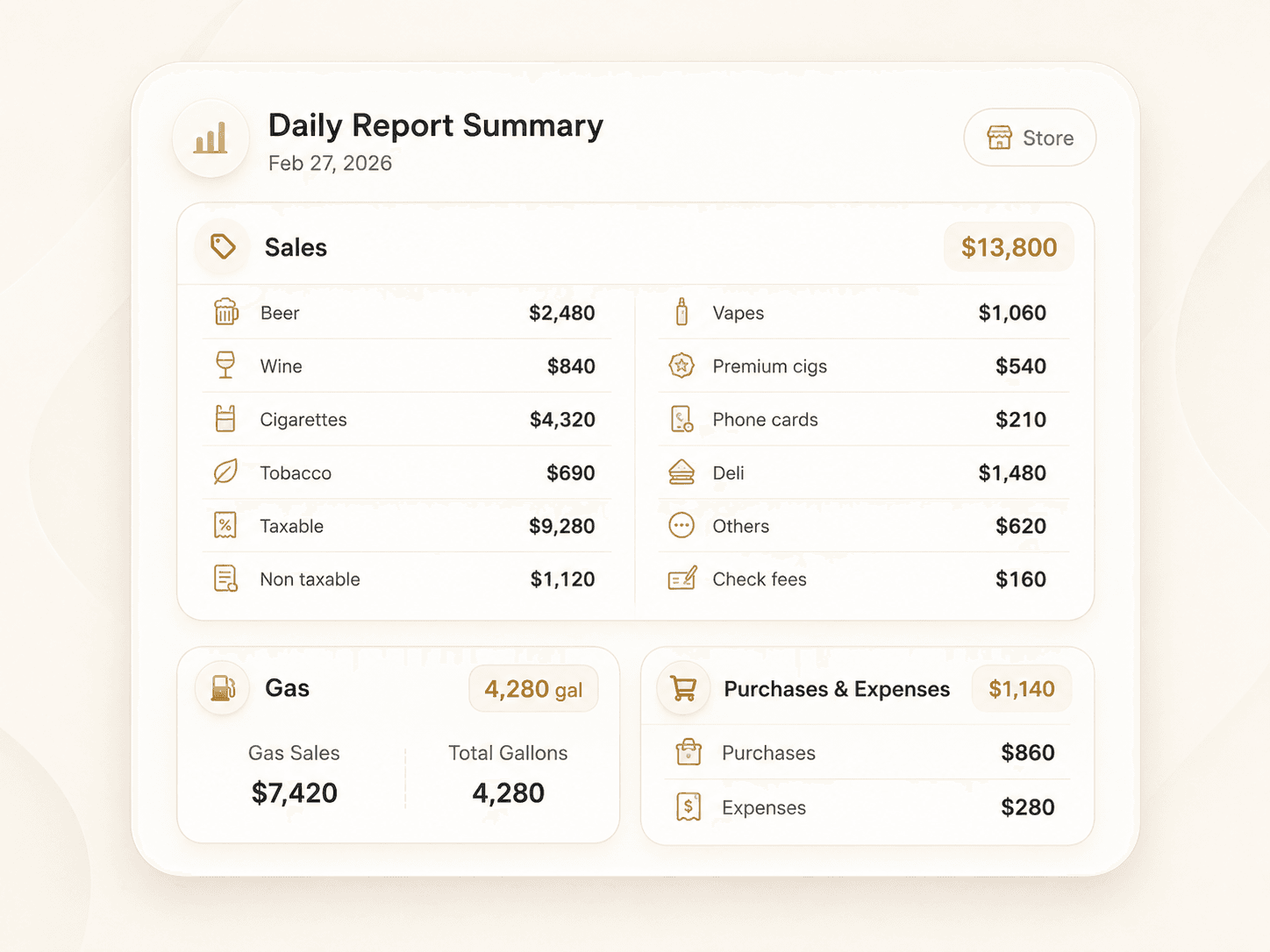Click the Total Gallons value 4,280

coord(509,793)
